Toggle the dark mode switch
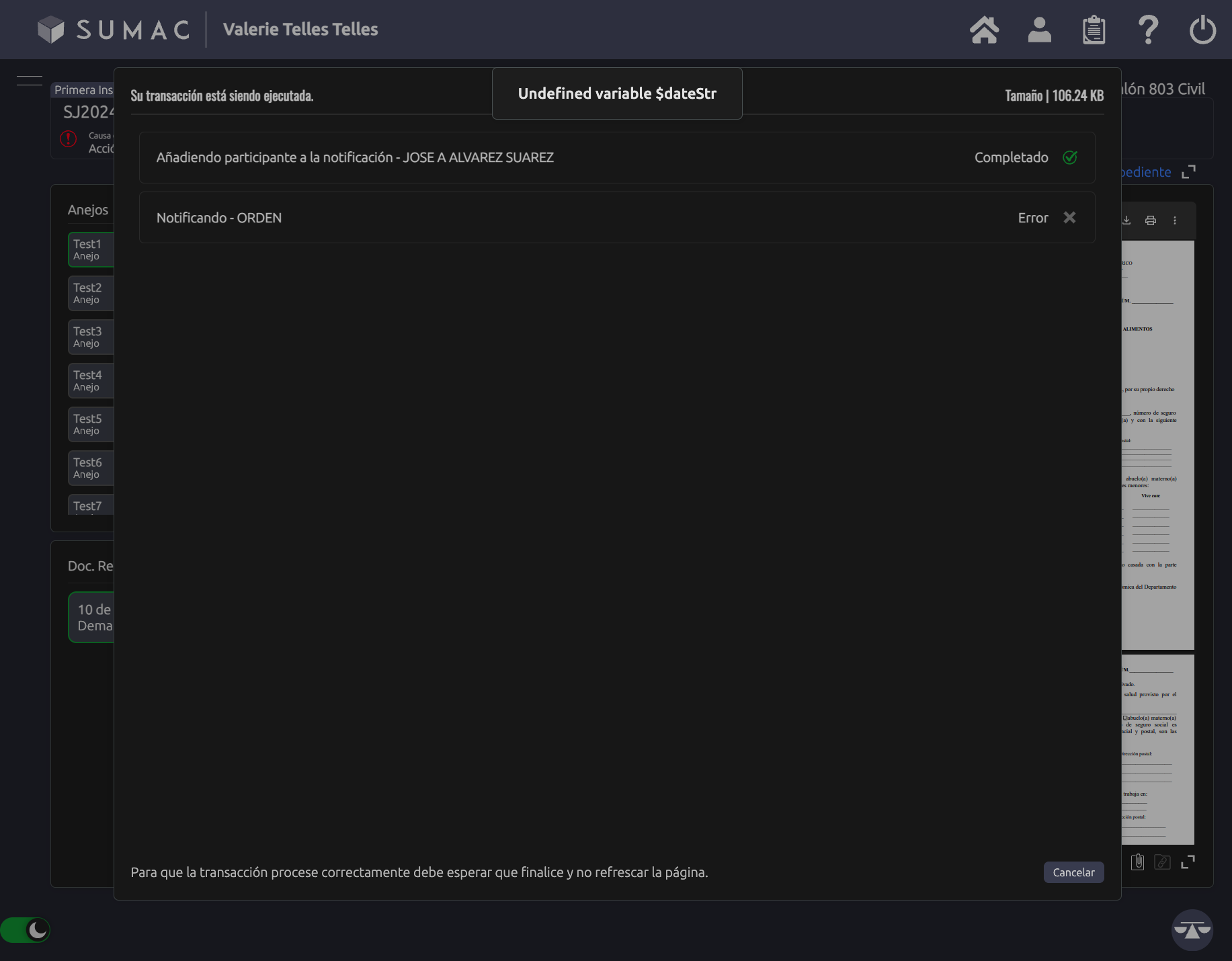The width and height of the screenshot is (1232, 961). pos(25,930)
